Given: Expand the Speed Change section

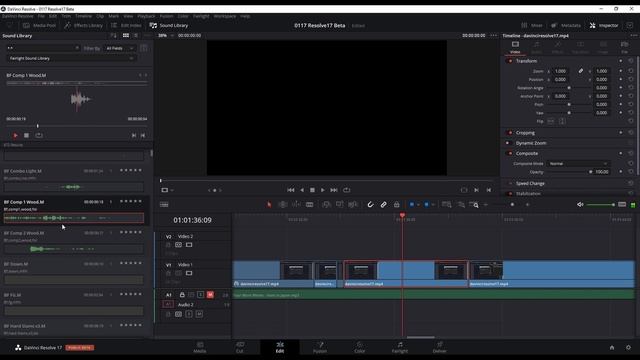Looking at the screenshot, I should point(530,184).
